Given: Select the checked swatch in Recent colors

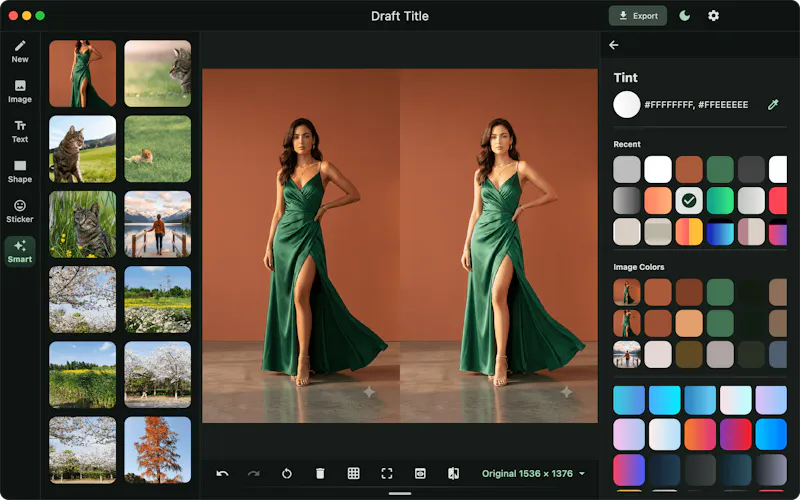Looking at the screenshot, I should [x=689, y=201].
